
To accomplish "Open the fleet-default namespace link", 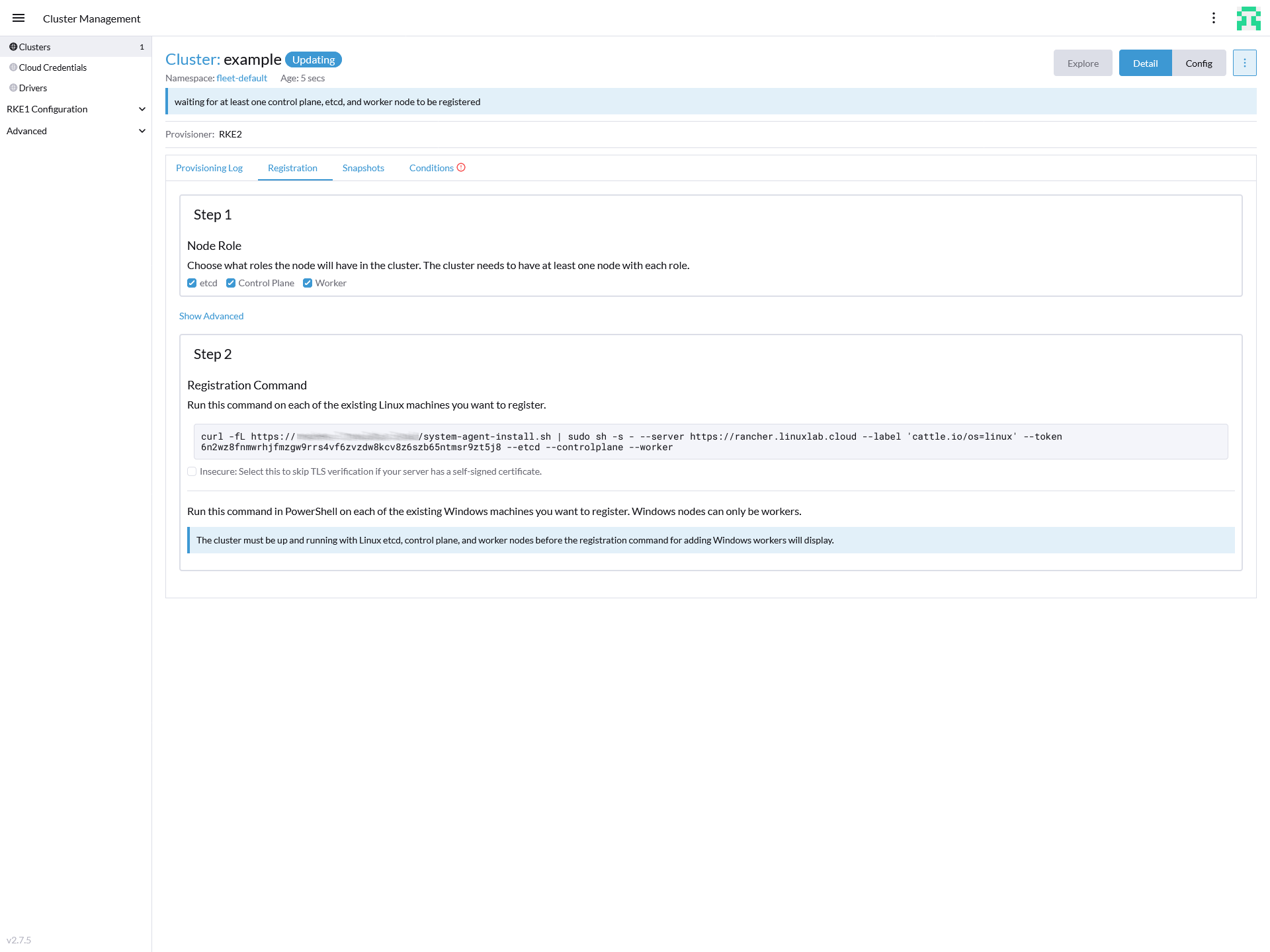I will click(241, 77).
